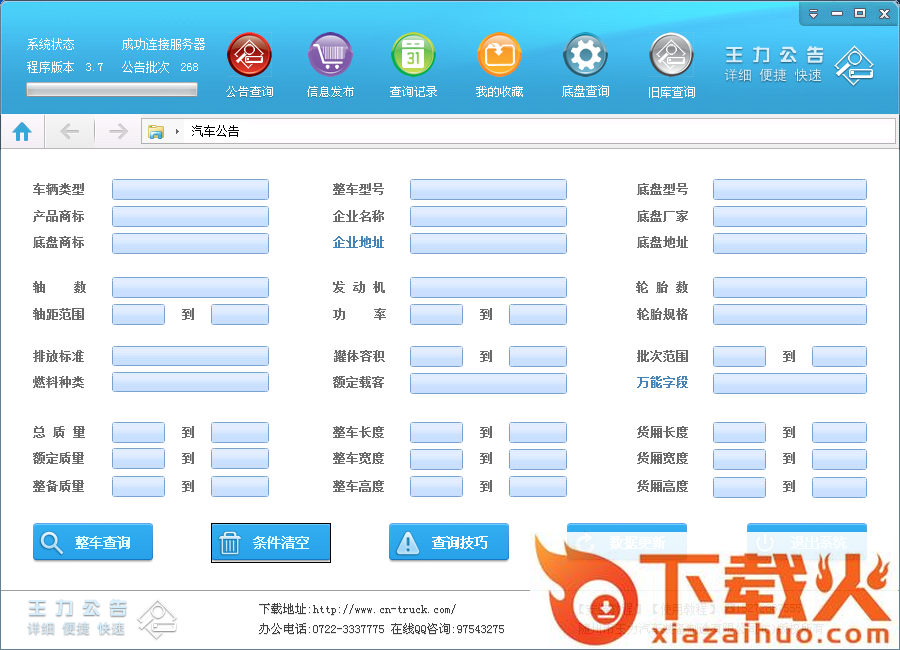Open the 旧库查询 old database icon
Screen dimensions: 900x650
(x=671, y=55)
